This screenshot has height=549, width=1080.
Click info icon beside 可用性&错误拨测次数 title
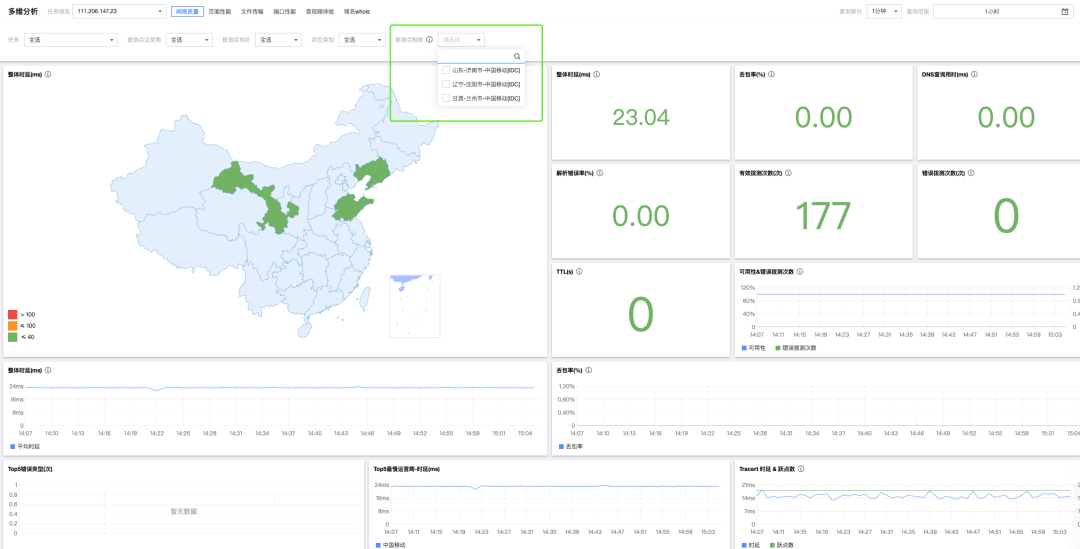[x=799, y=271]
